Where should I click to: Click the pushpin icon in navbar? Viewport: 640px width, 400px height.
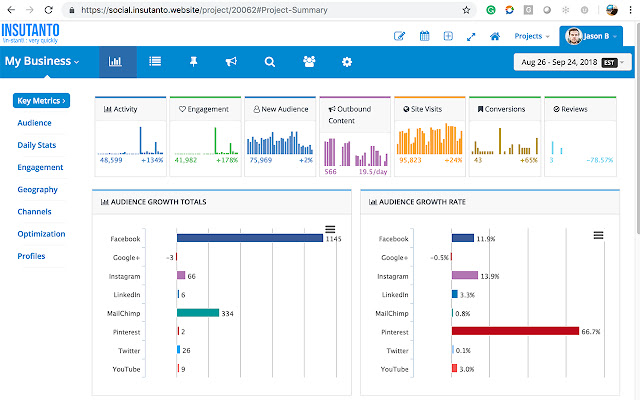pyautogui.click(x=193, y=62)
